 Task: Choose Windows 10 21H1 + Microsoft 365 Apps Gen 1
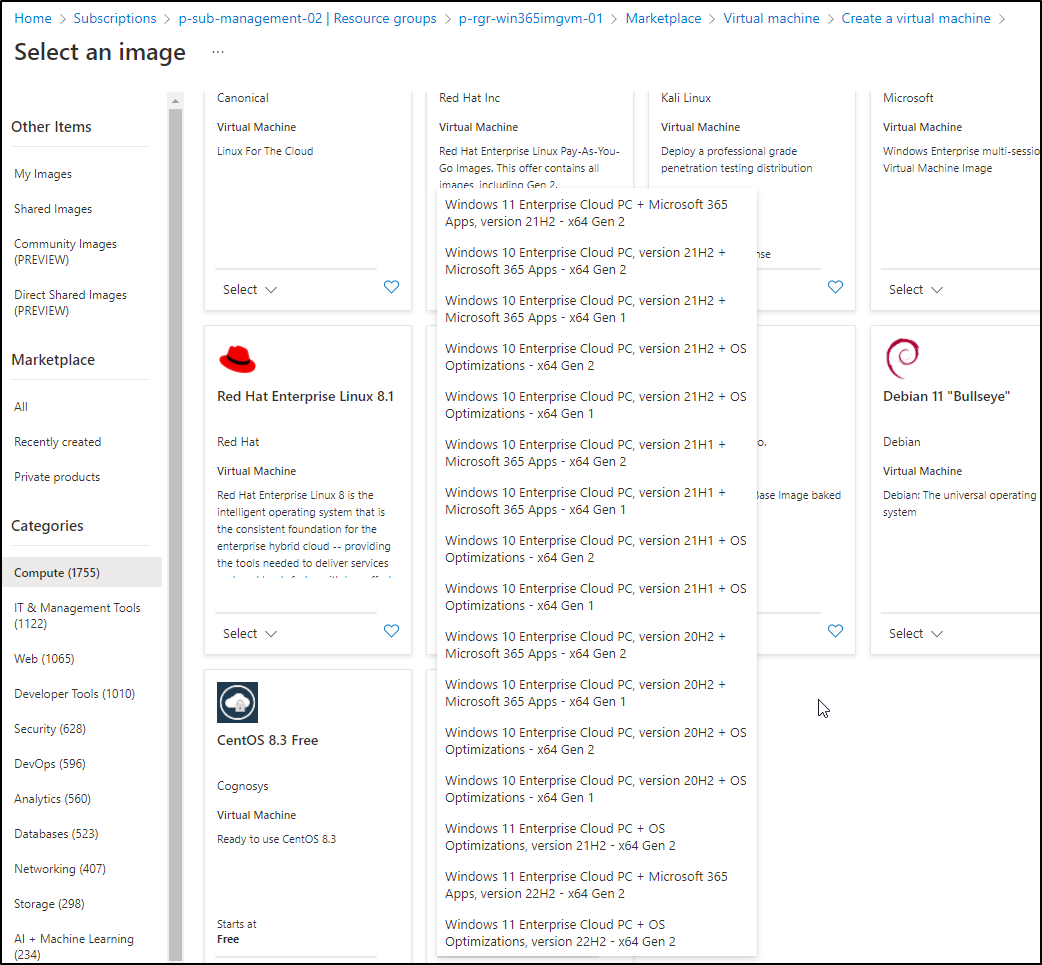(x=596, y=501)
